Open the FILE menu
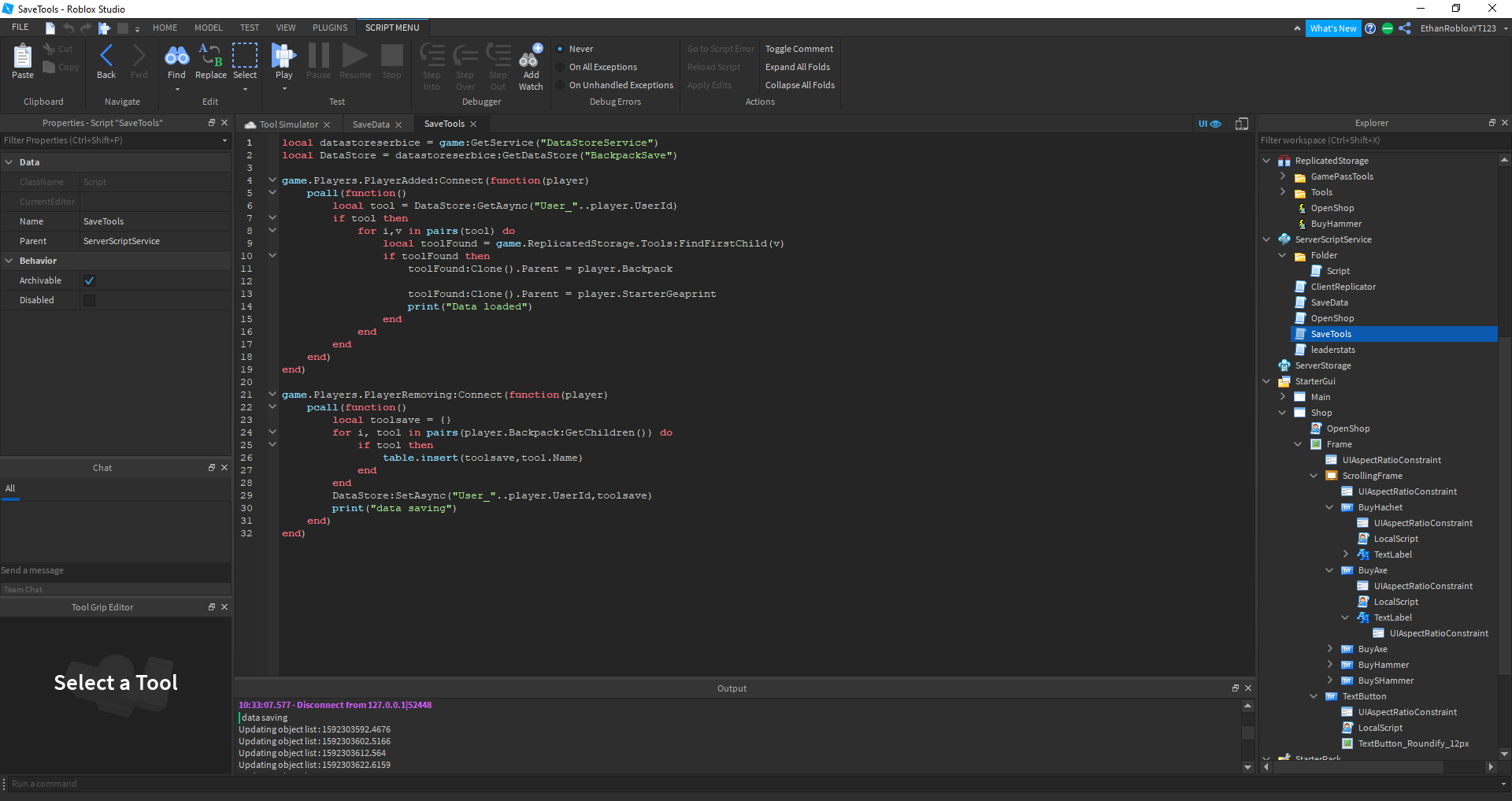The image size is (1512, 801). (20, 28)
